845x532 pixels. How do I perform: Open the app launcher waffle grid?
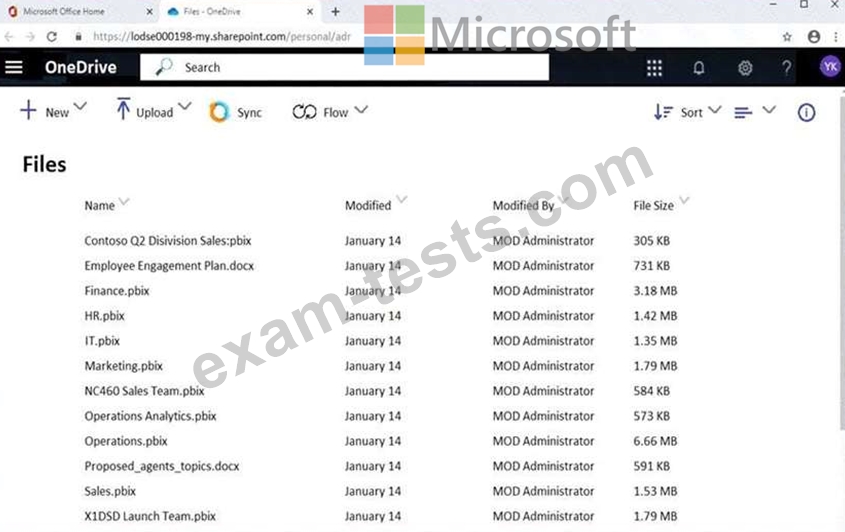[x=654, y=68]
